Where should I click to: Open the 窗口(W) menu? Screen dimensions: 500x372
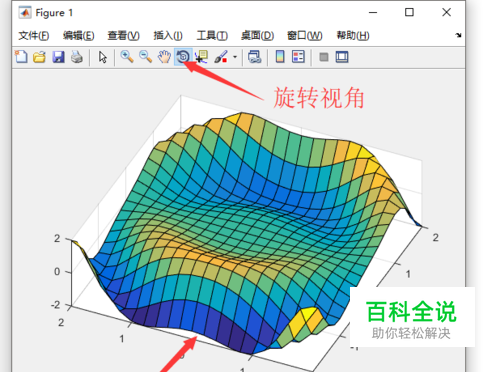pyautogui.click(x=305, y=35)
